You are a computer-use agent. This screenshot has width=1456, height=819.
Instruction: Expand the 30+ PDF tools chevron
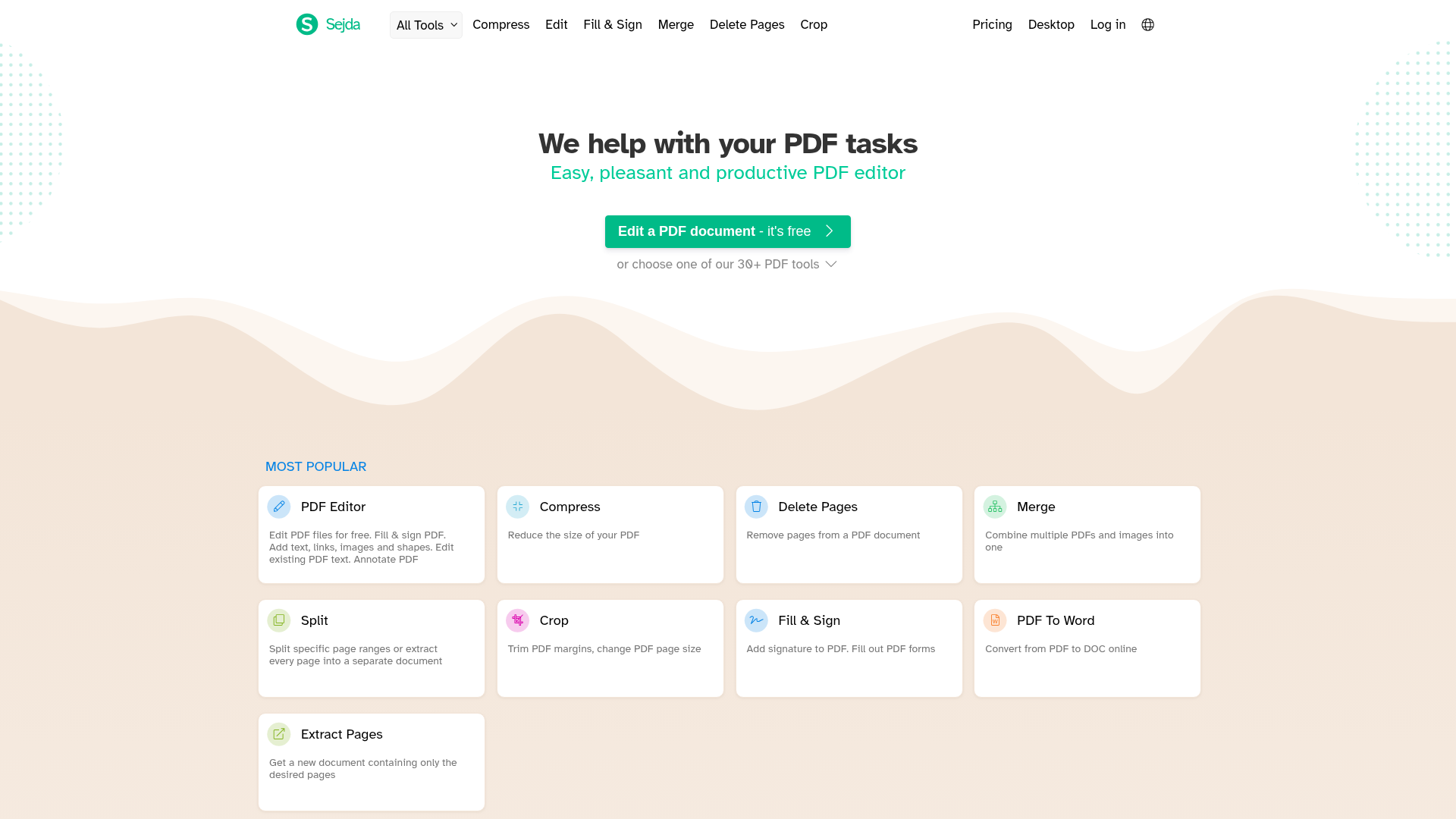[x=831, y=264]
